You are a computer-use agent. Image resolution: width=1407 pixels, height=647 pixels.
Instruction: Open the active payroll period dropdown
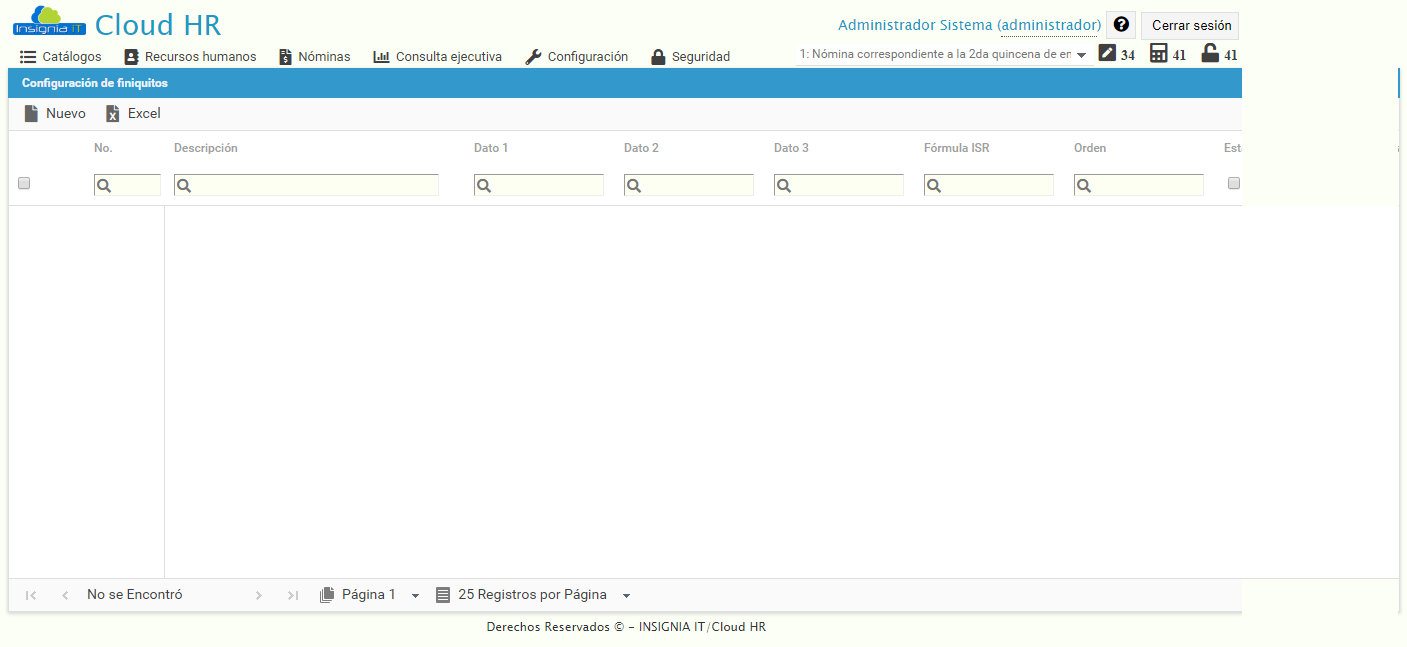pos(1083,54)
